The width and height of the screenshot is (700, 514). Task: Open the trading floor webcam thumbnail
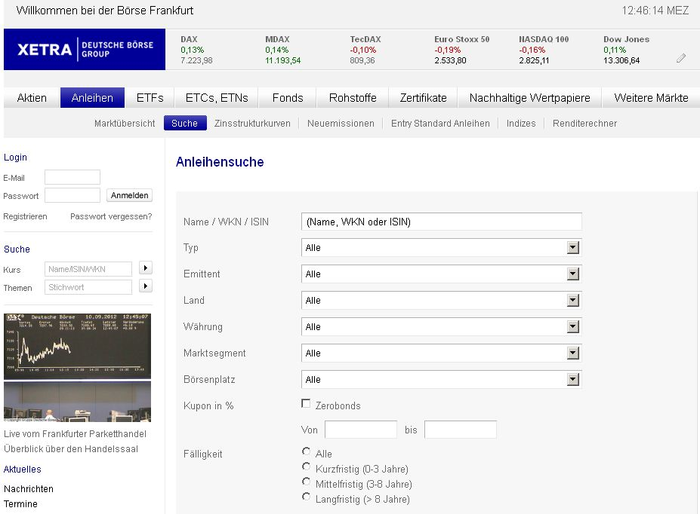click(x=77, y=401)
